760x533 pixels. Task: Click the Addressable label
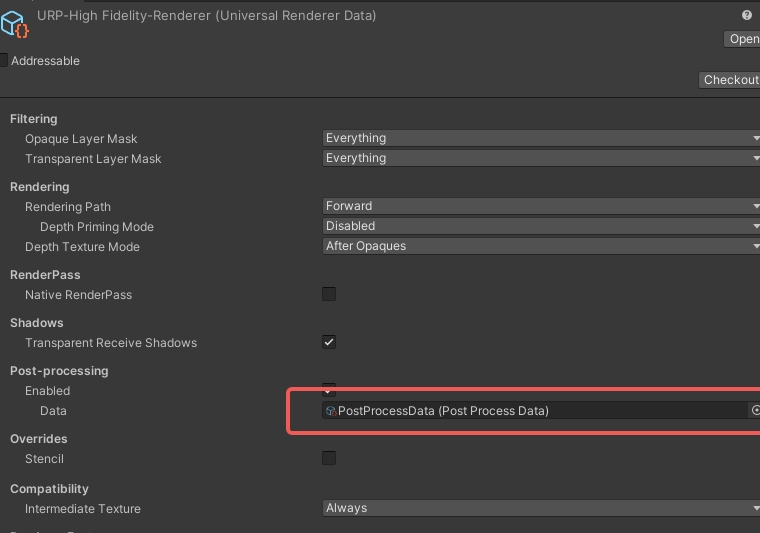[46, 61]
